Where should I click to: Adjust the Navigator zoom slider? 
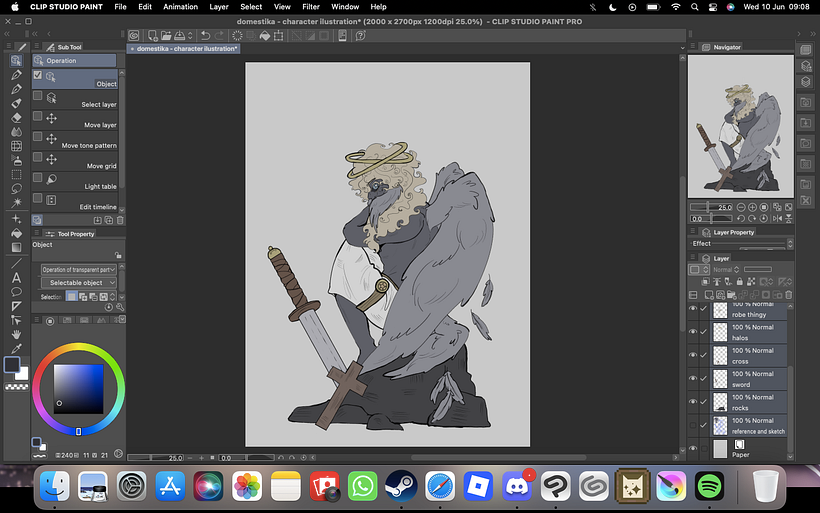coord(711,207)
